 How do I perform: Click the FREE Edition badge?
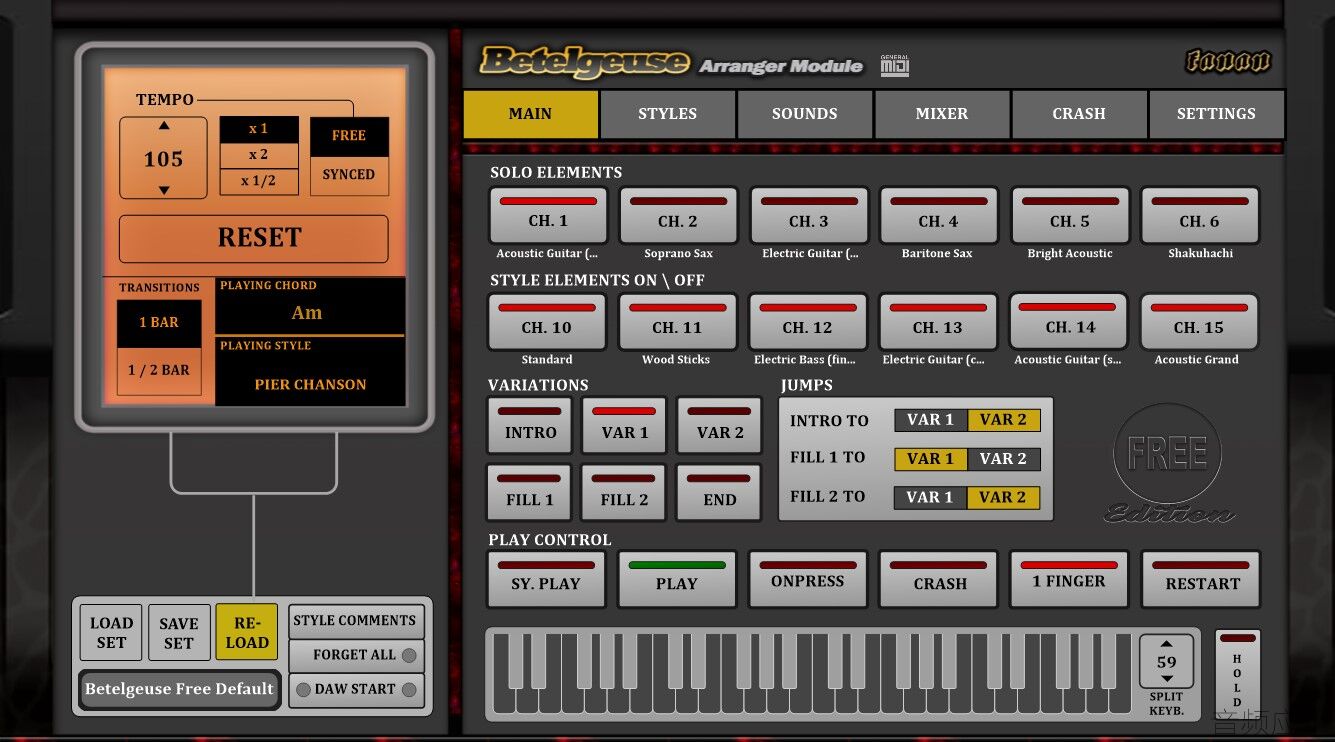1167,464
